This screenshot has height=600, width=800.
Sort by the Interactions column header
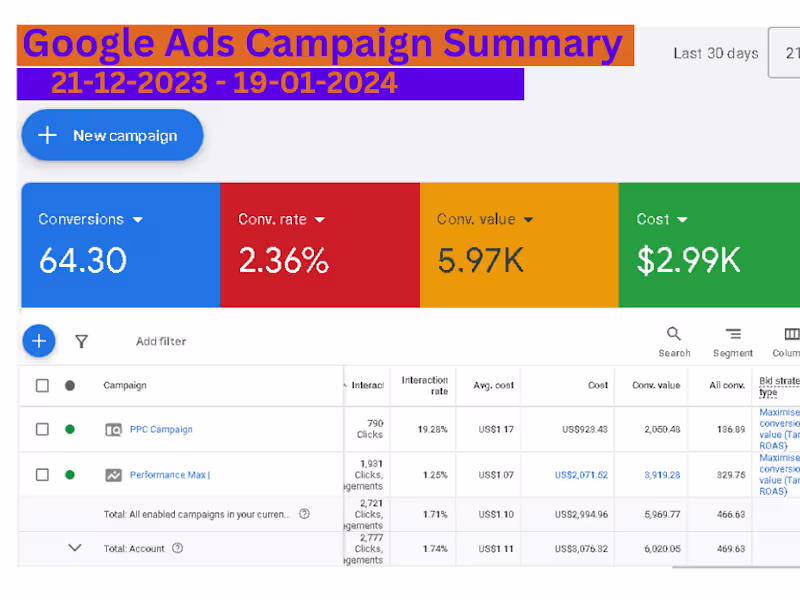point(366,385)
